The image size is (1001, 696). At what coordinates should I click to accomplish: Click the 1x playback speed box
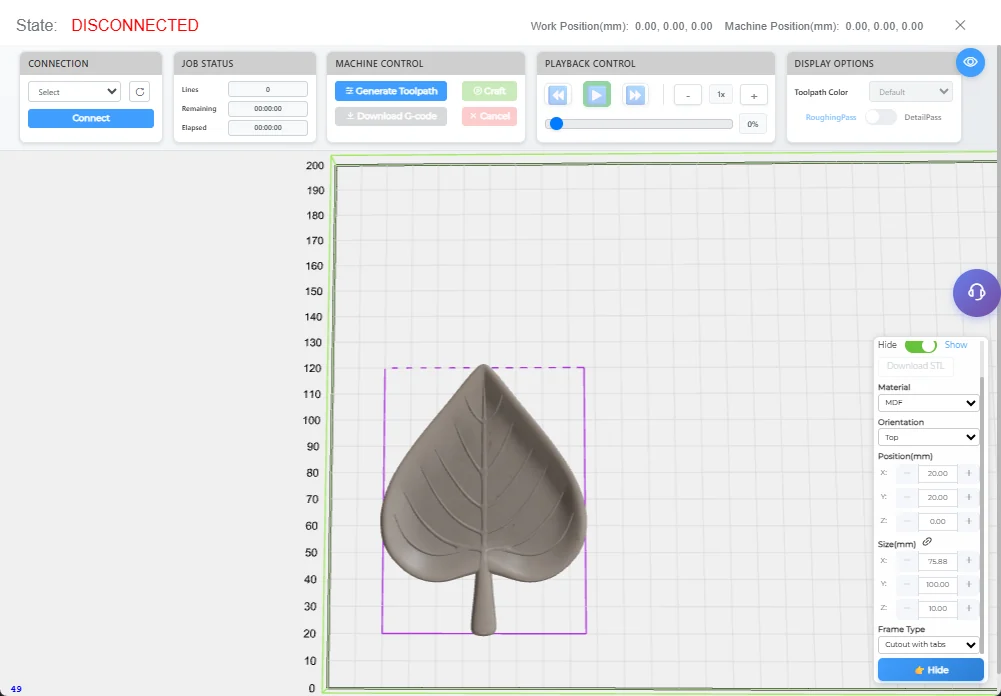click(x=721, y=95)
